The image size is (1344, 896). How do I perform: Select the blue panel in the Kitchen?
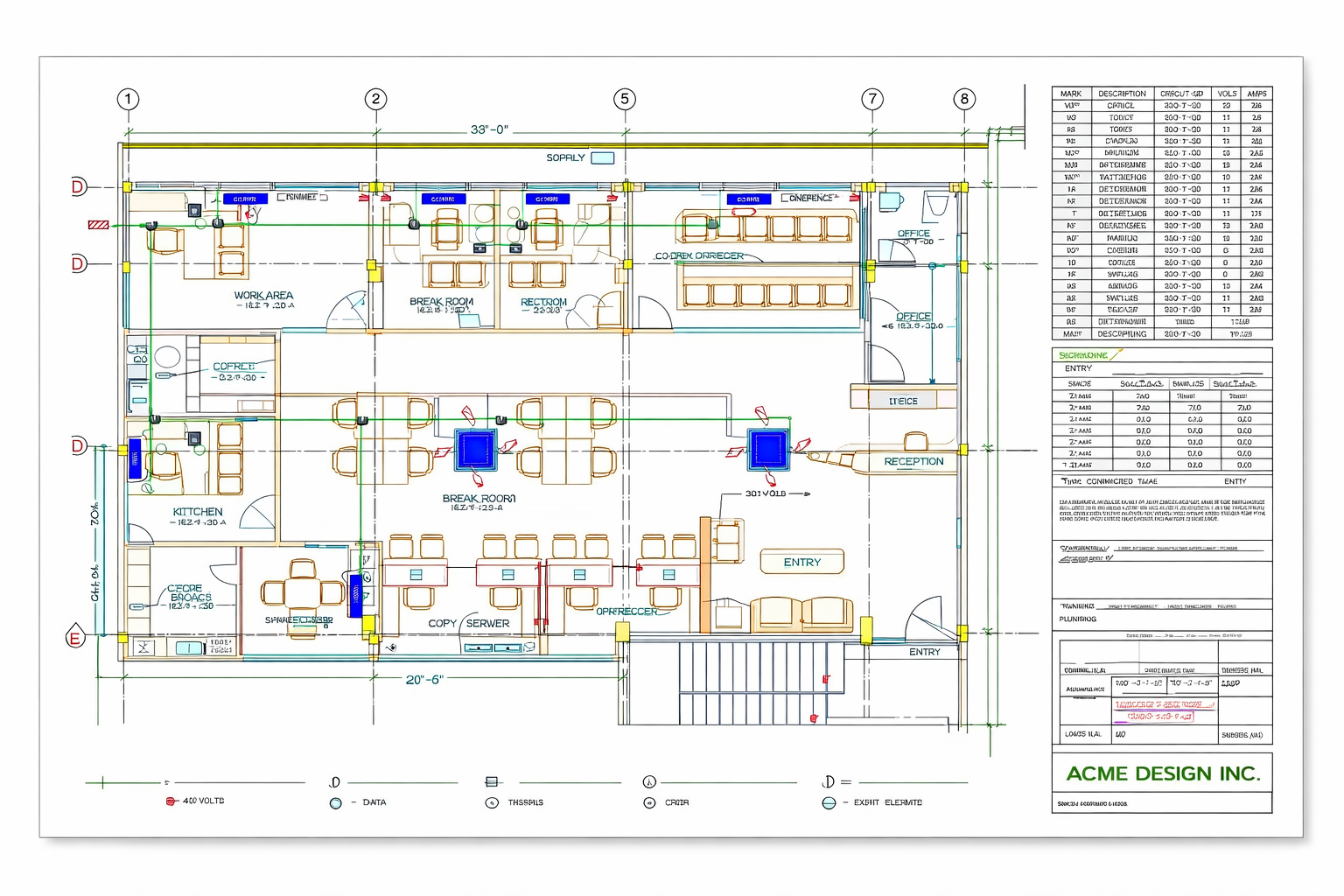tap(135, 458)
